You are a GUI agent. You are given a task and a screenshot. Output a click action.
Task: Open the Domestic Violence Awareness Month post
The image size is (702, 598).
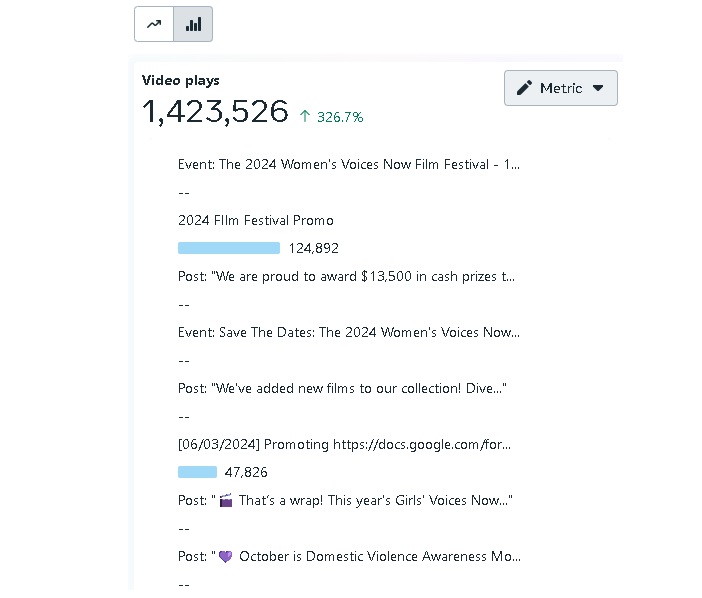(349, 556)
